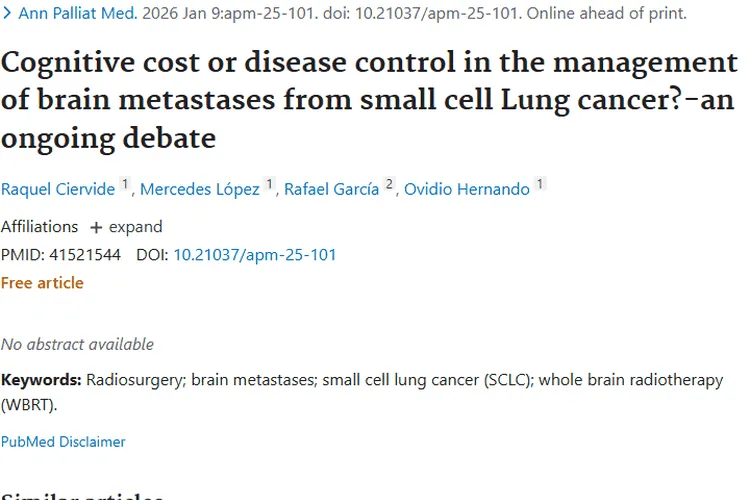This screenshot has height=500, width=750.
Task: Click the orange Free article label
Action: [x=42, y=283]
